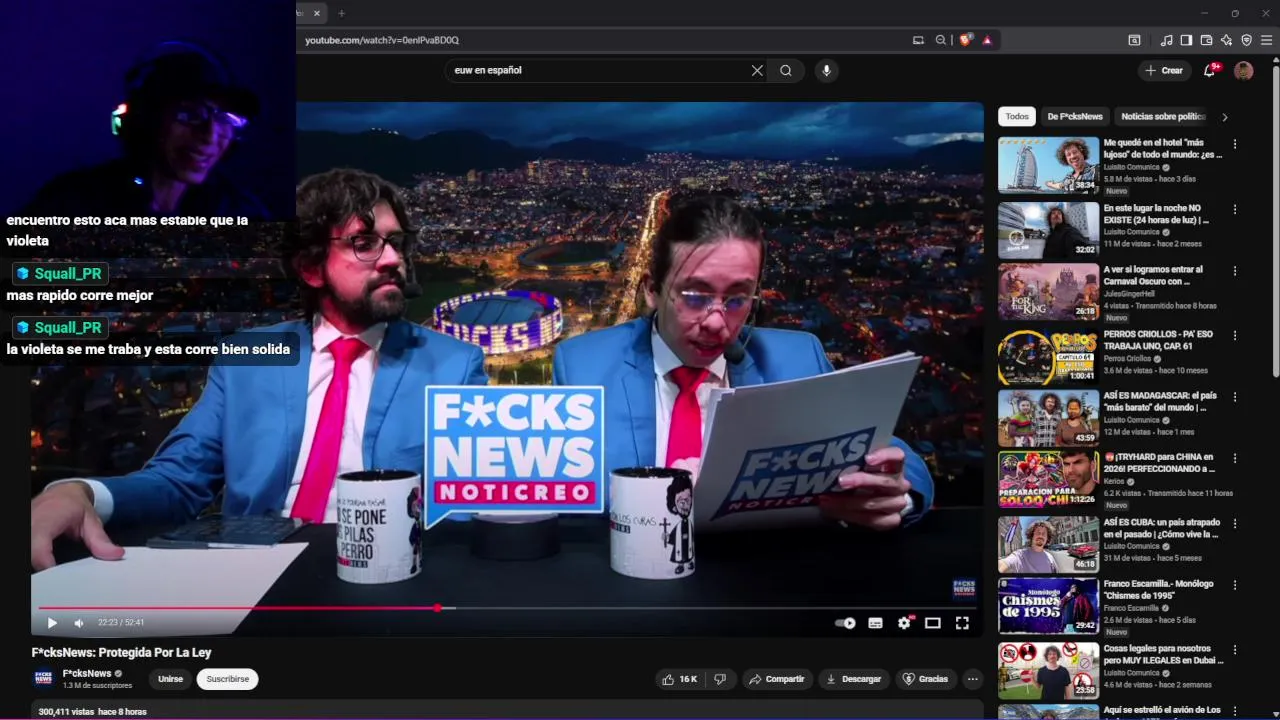Select the Todos filter chip
Image resolution: width=1280 pixels, height=720 pixels.
[x=1017, y=116]
